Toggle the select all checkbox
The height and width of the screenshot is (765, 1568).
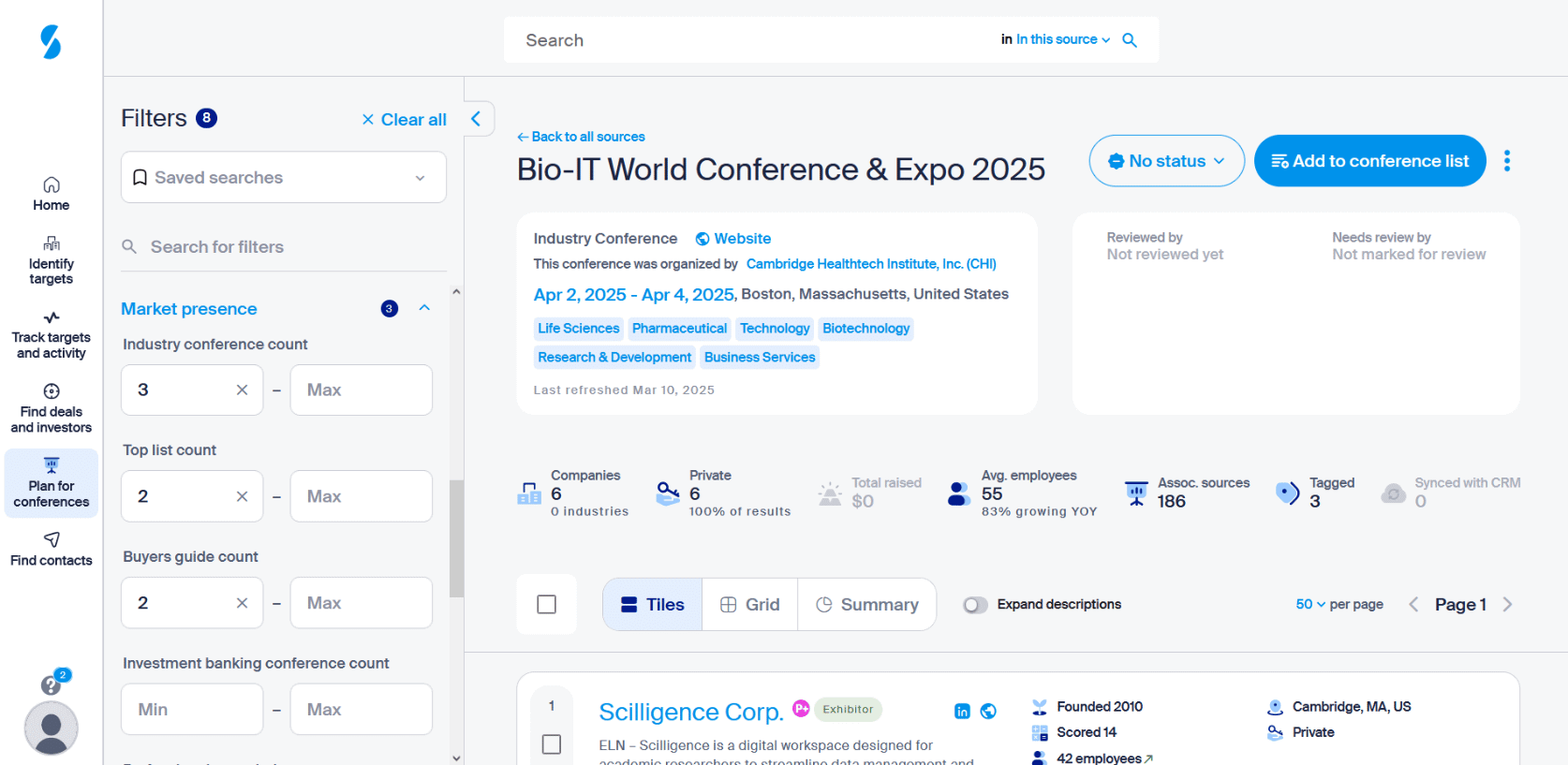[547, 605]
